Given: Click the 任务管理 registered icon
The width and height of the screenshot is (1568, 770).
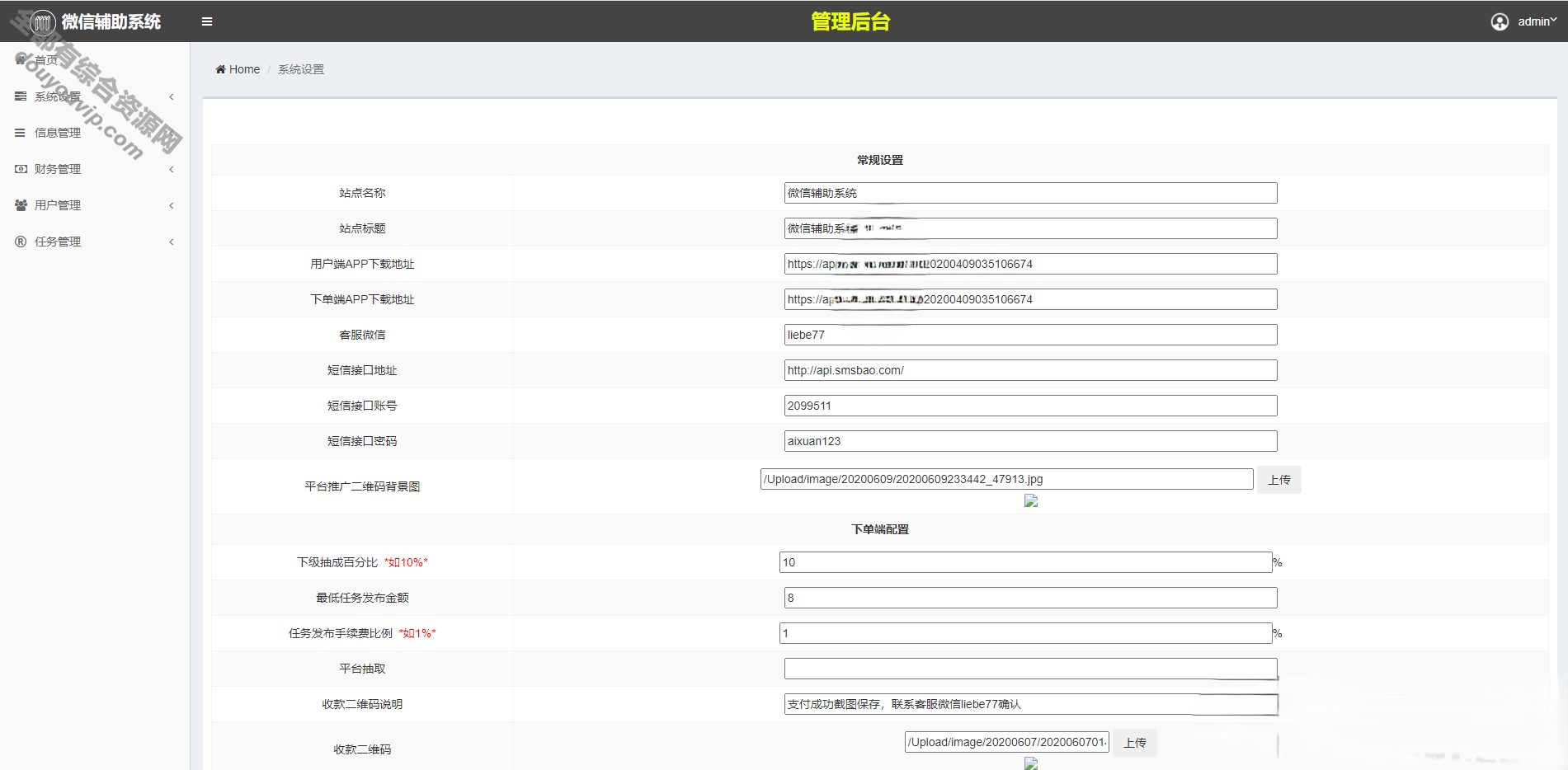Looking at the screenshot, I should tap(21, 242).
